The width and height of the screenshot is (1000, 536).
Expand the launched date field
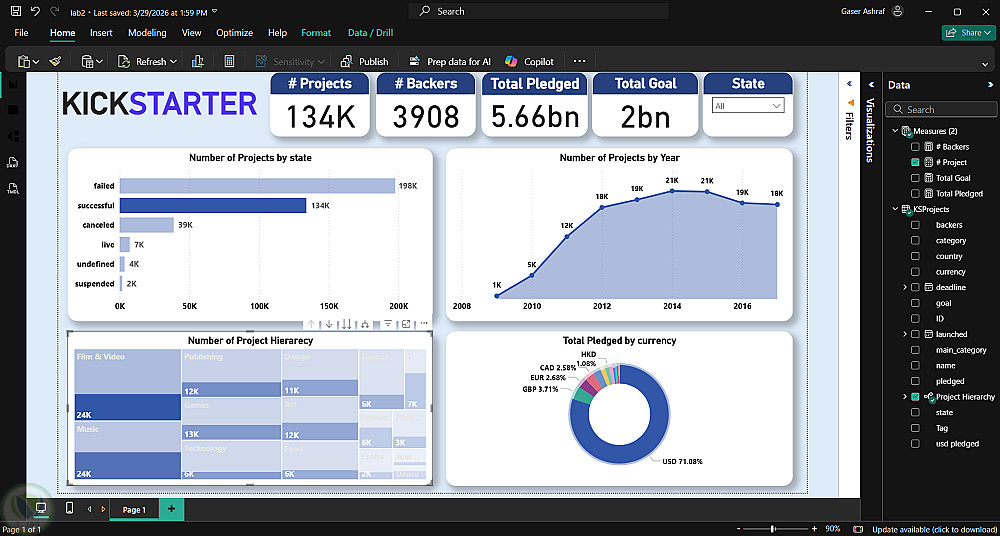(x=905, y=334)
